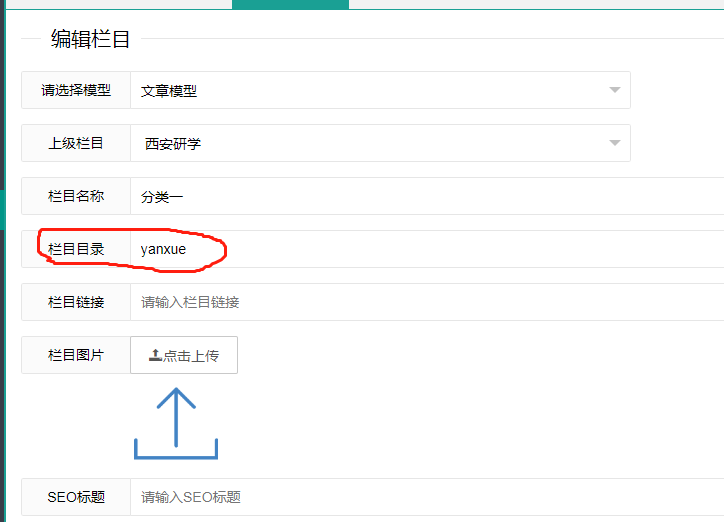Click the large blue upload arrow image
Screen dimensions: 724x522
point(176,423)
